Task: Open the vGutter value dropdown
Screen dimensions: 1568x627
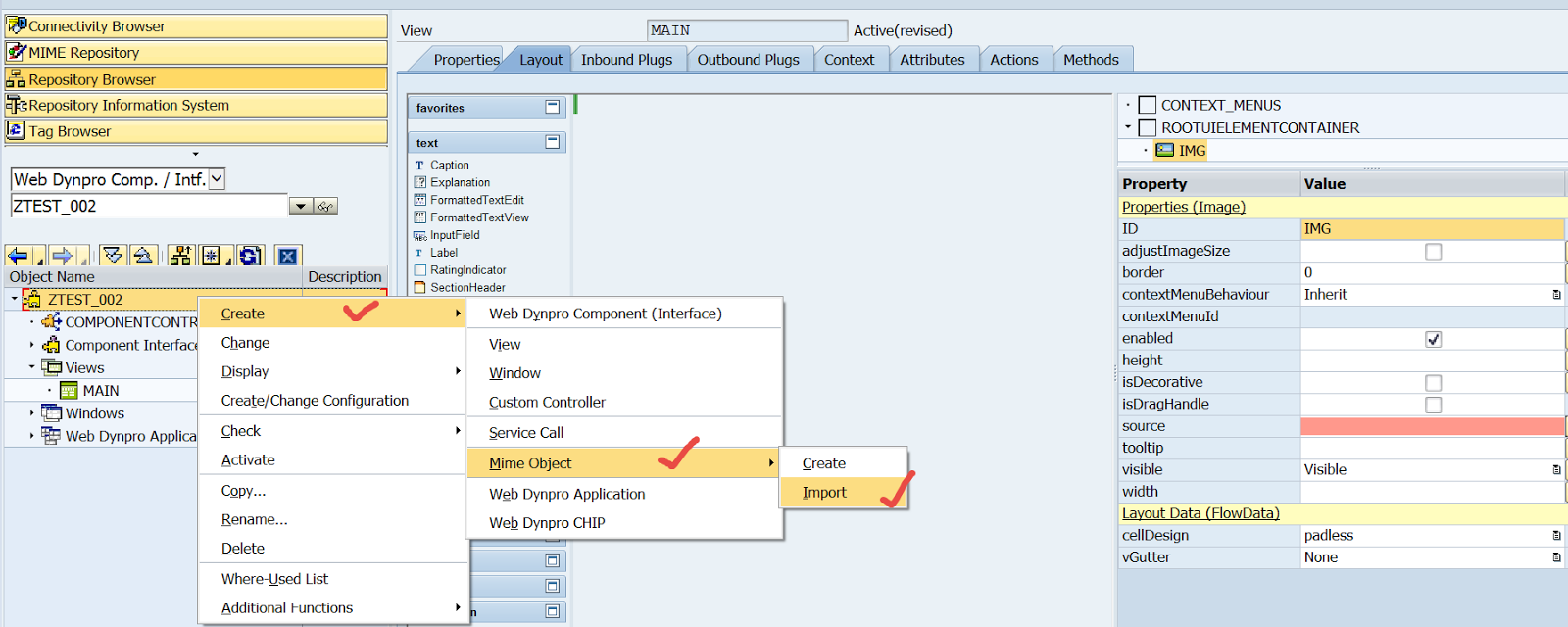Action: click(x=1556, y=557)
